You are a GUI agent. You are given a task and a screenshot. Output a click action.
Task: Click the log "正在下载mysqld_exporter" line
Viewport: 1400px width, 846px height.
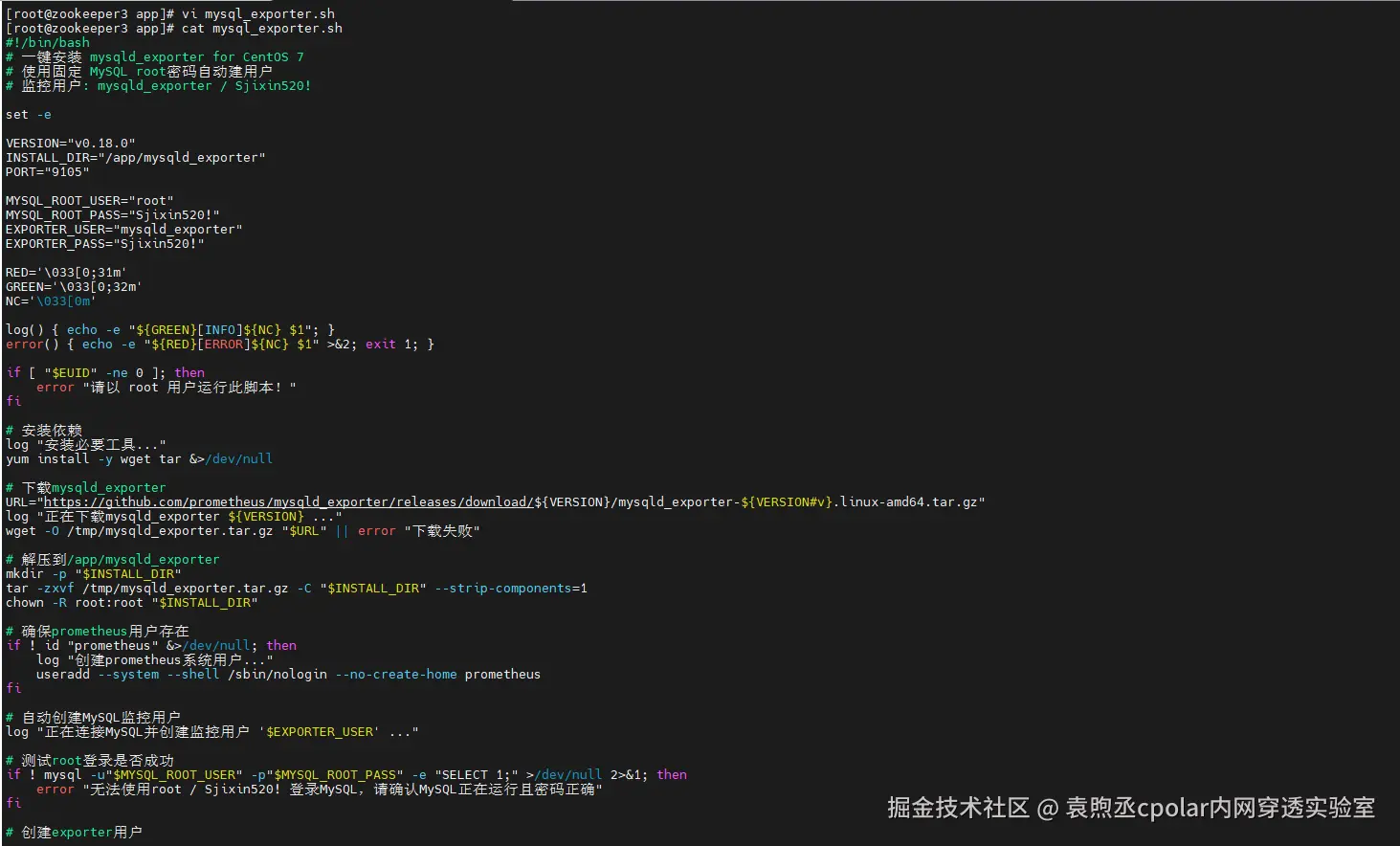point(174,517)
